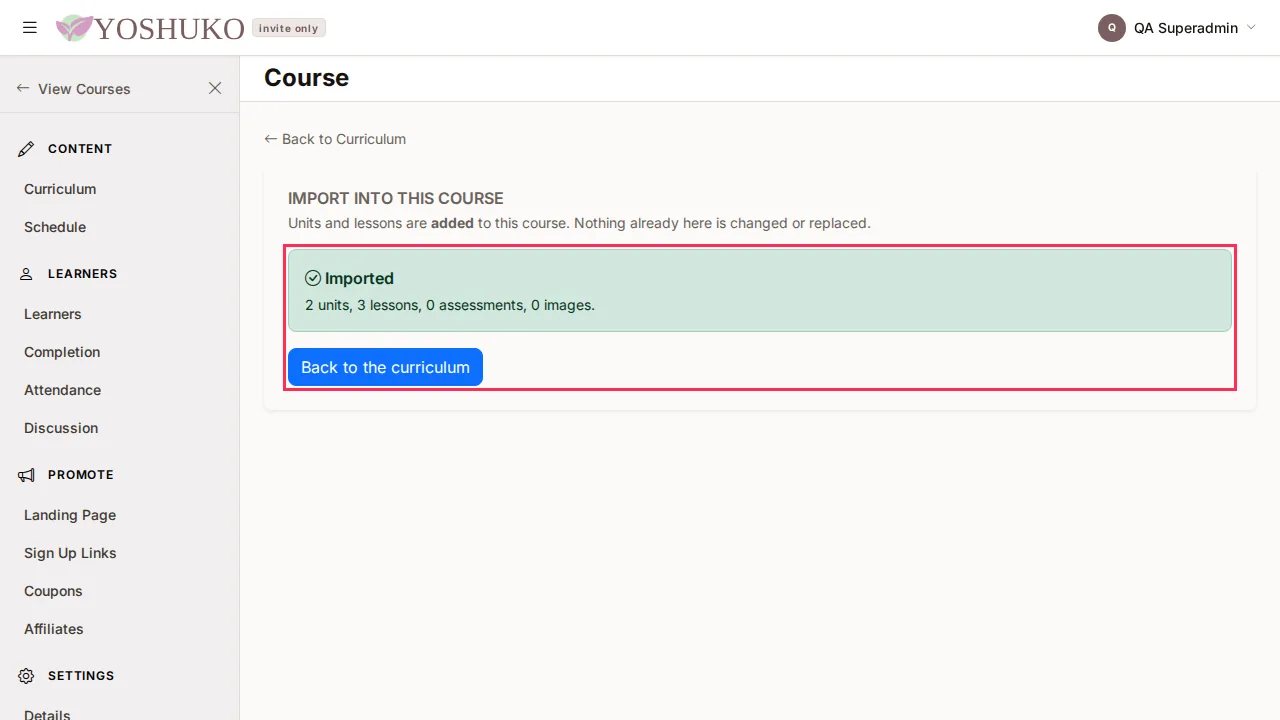Open Landing Page in the sidebar
Image resolution: width=1280 pixels, height=720 pixels.
pyautogui.click(x=70, y=515)
